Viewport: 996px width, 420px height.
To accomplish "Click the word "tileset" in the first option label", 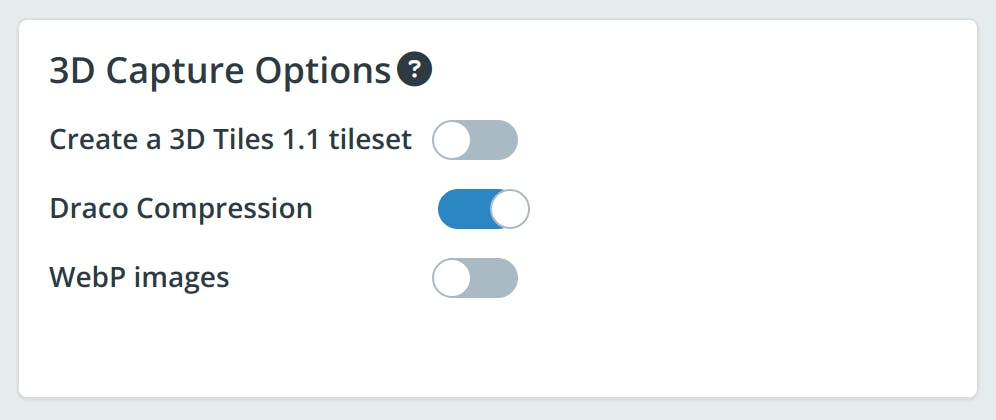I will 370,140.
